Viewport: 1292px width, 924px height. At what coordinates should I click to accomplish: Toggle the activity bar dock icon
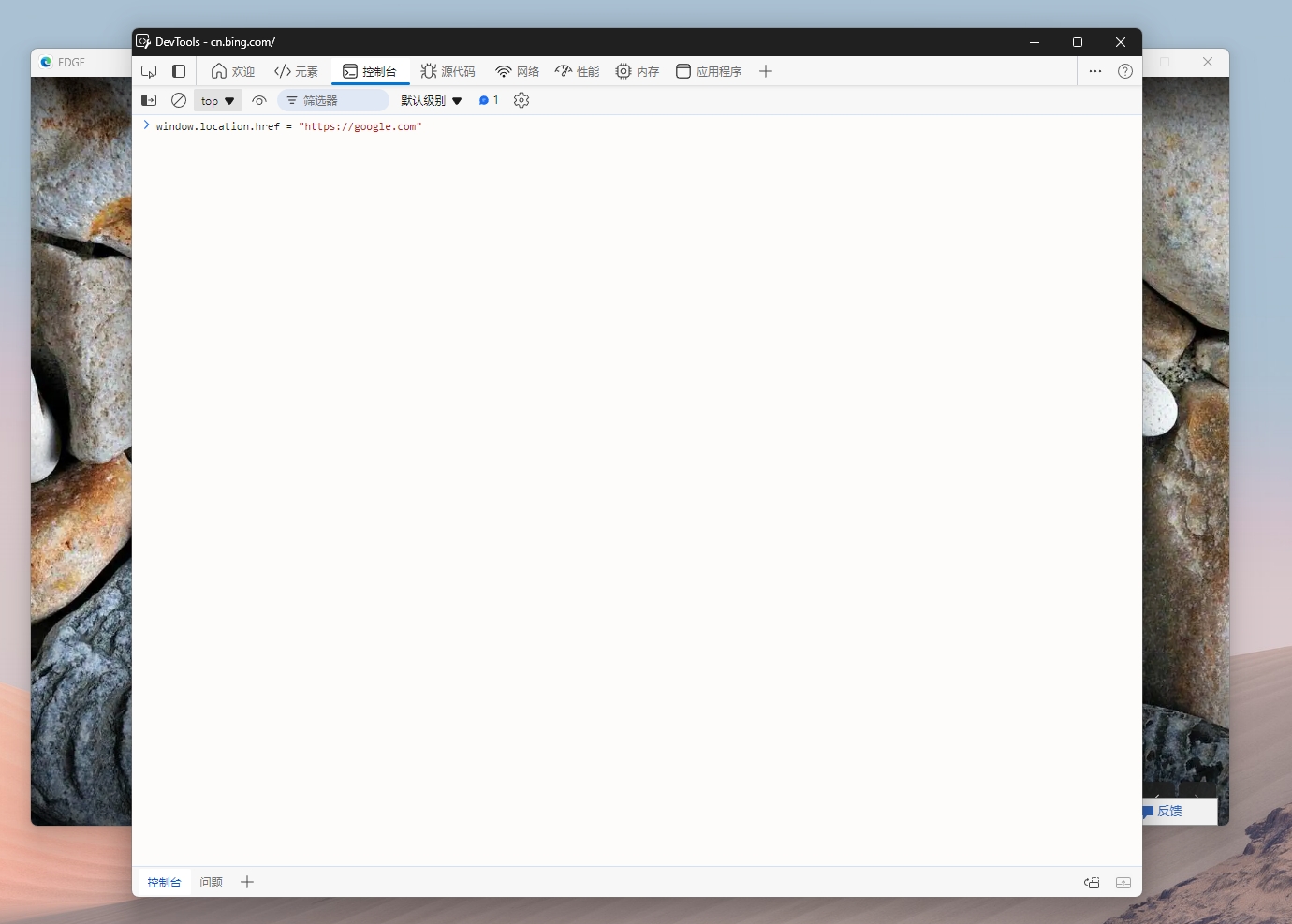(179, 71)
